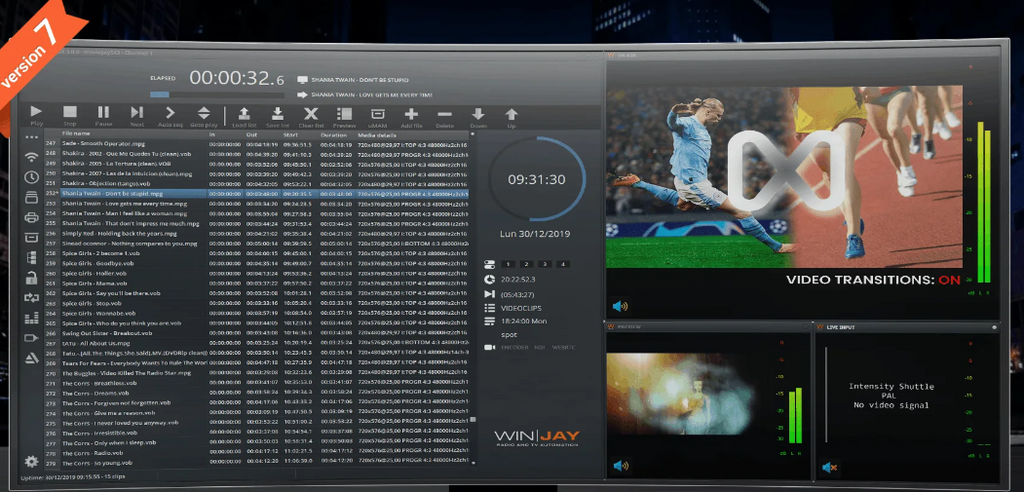Toggle Auto seq mode in toolbar
Image resolution: width=1024 pixels, height=492 pixels.
(x=170, y=115)
